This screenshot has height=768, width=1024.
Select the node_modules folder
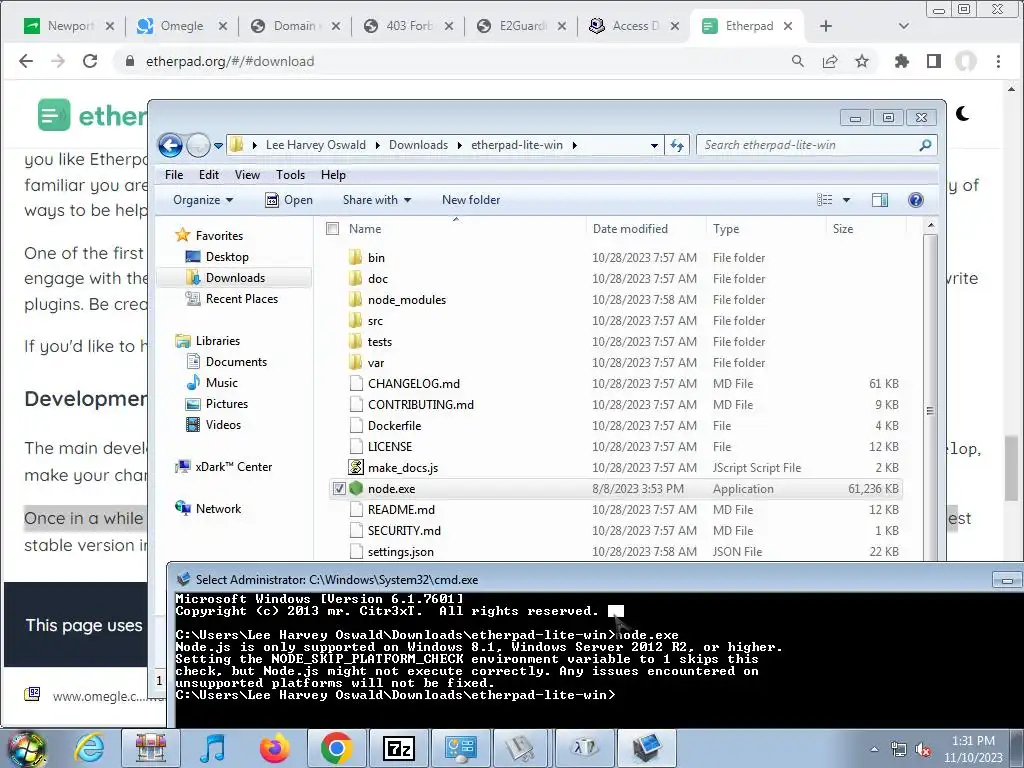(x=406, y=300)
